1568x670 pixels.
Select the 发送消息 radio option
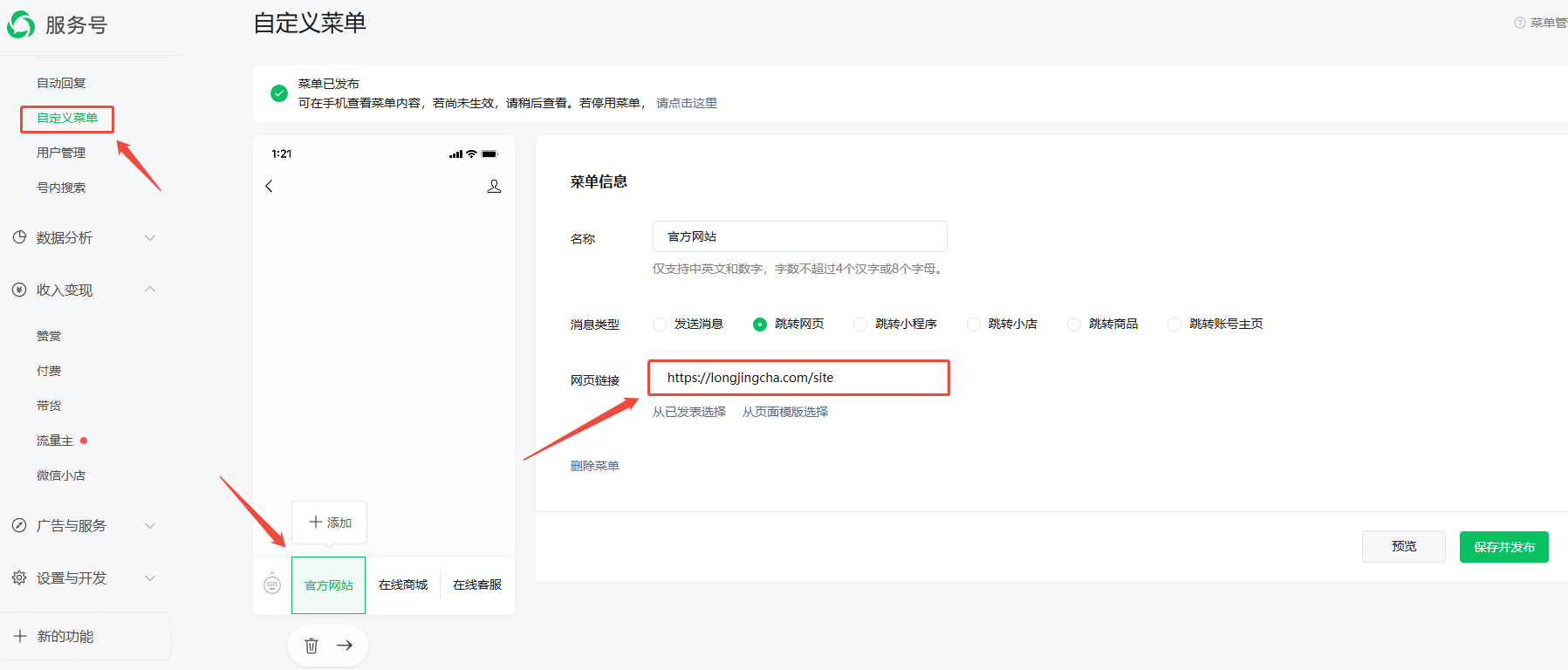click(660, 325)
